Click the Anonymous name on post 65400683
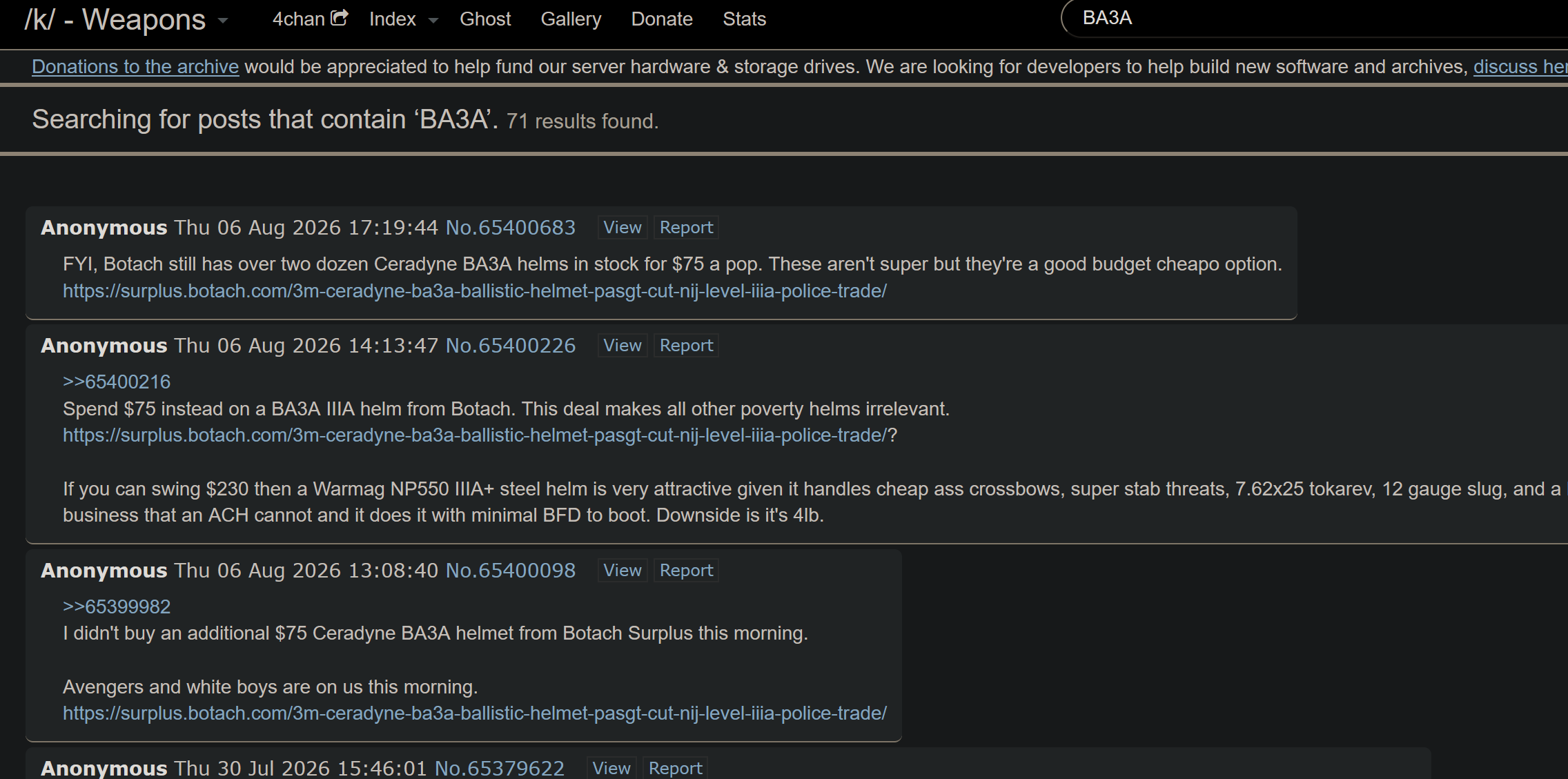This screenshot has height=779, width=1568. (104, 227)
